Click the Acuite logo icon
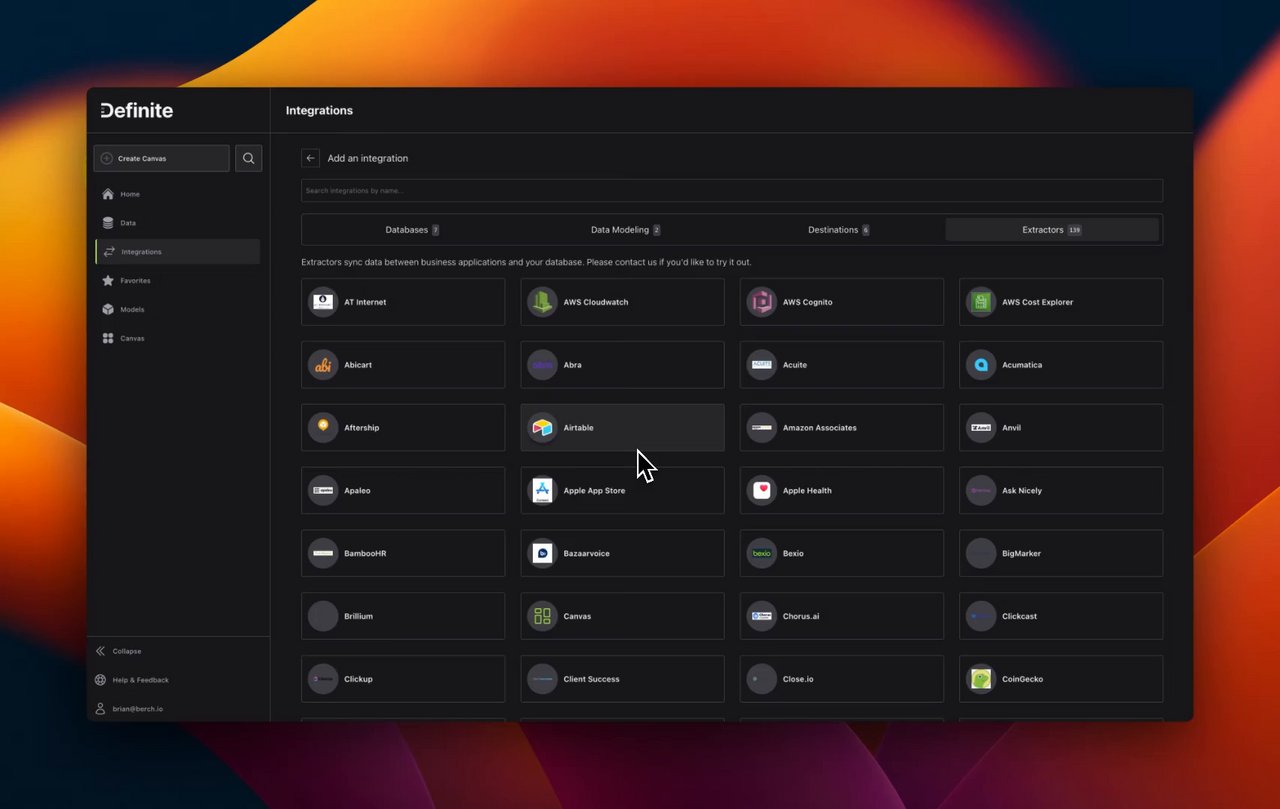 pyautogui.click(x=762, y=365)
